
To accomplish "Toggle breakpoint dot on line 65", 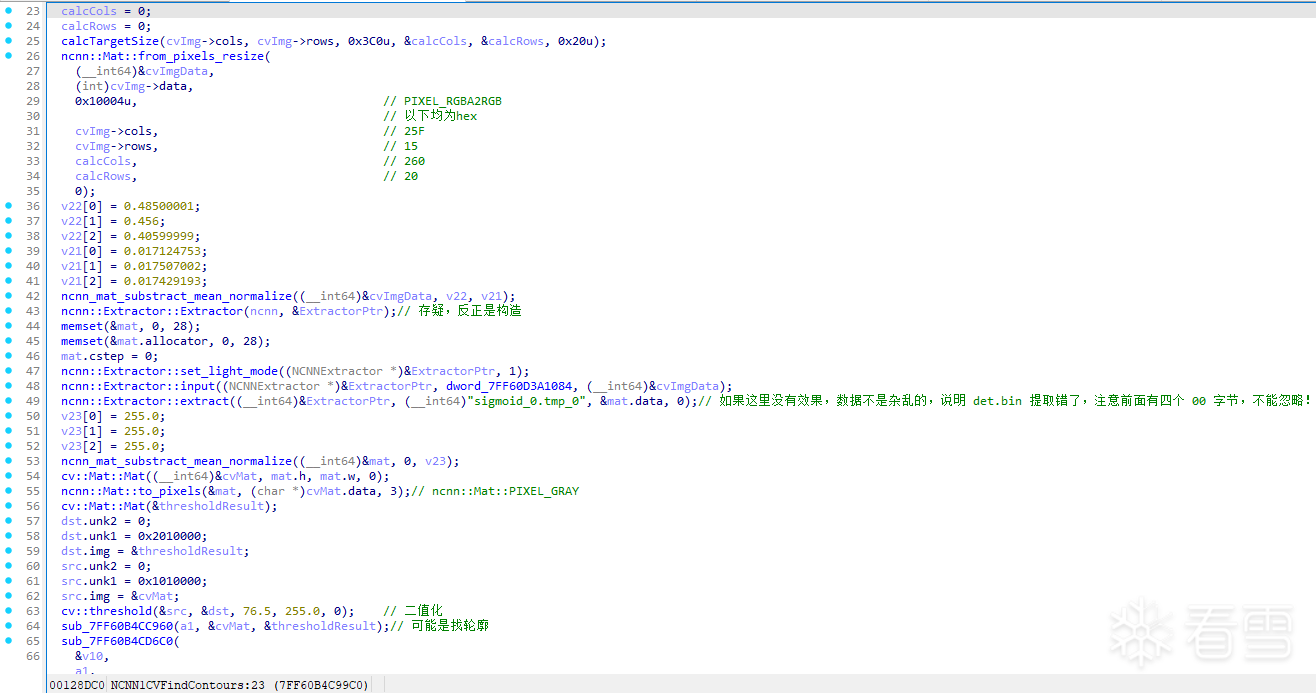I will pos(9,641).
